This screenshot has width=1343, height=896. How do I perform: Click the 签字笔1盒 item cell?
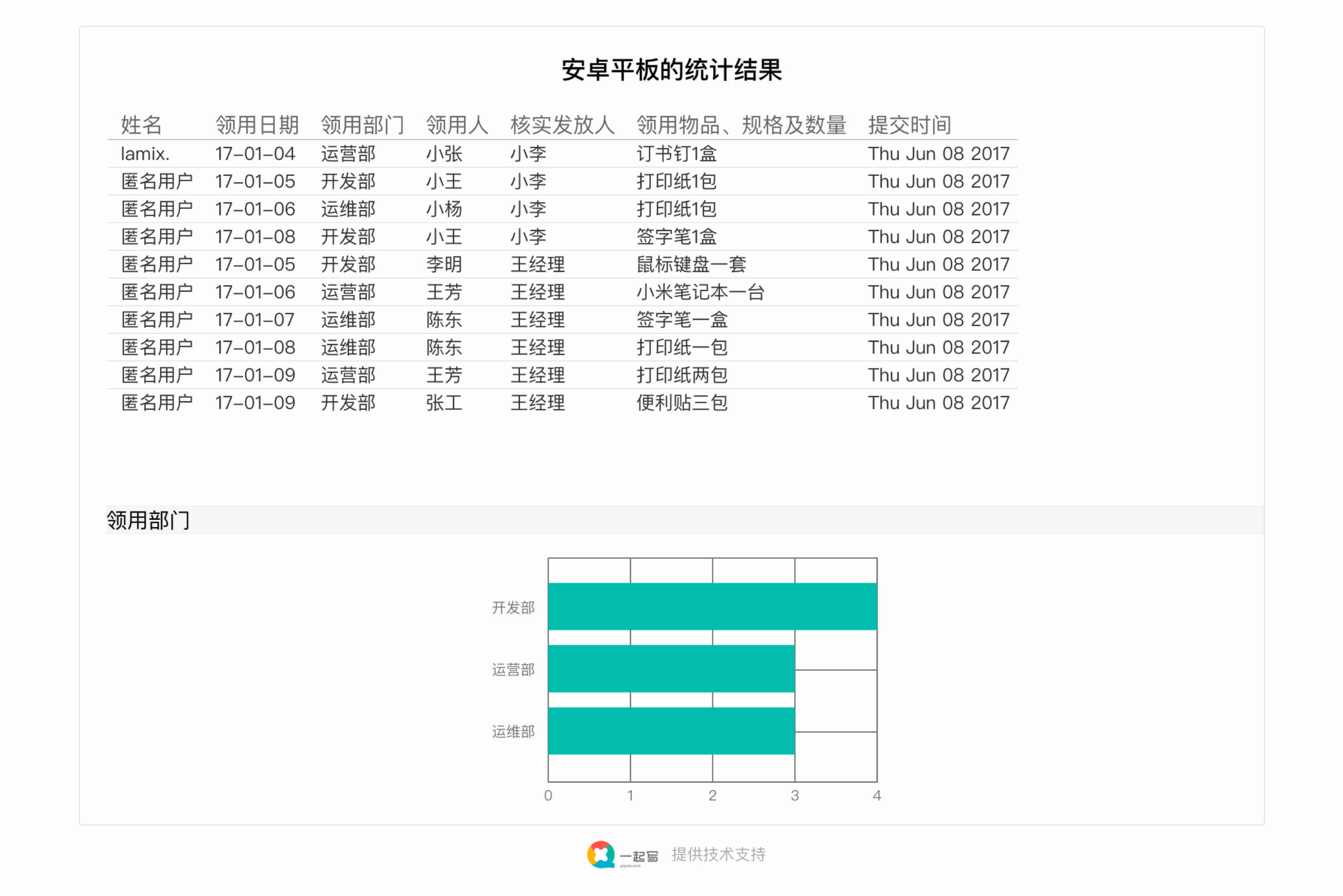[x=676, y=236]
